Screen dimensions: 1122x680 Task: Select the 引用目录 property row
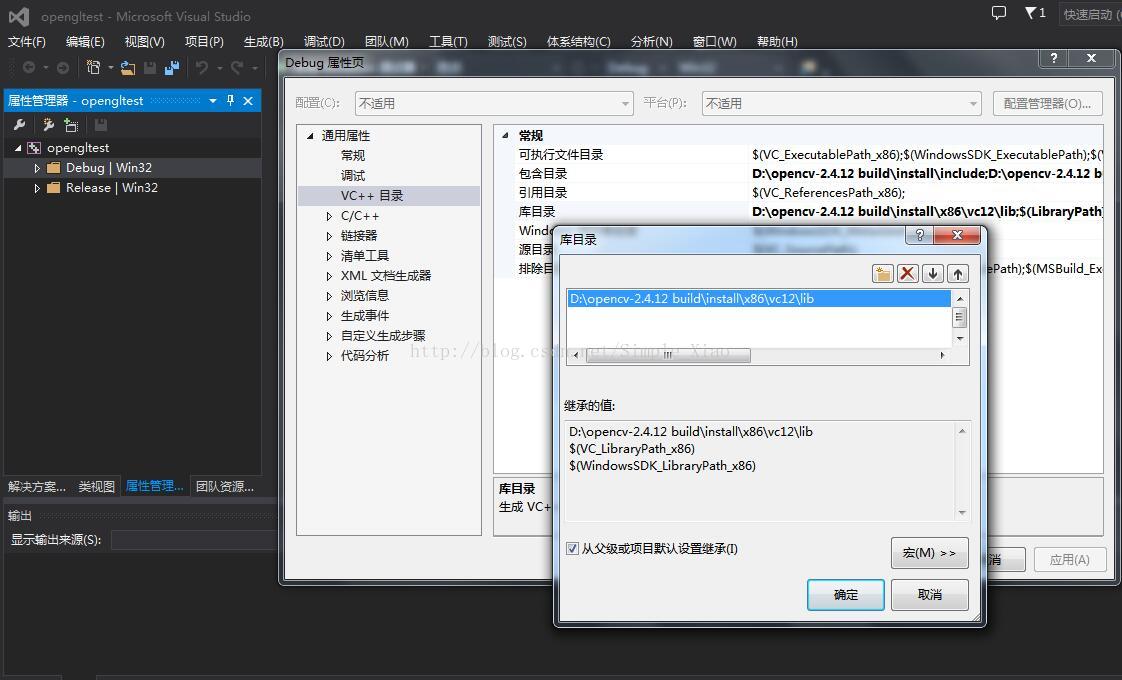point(799,193)
